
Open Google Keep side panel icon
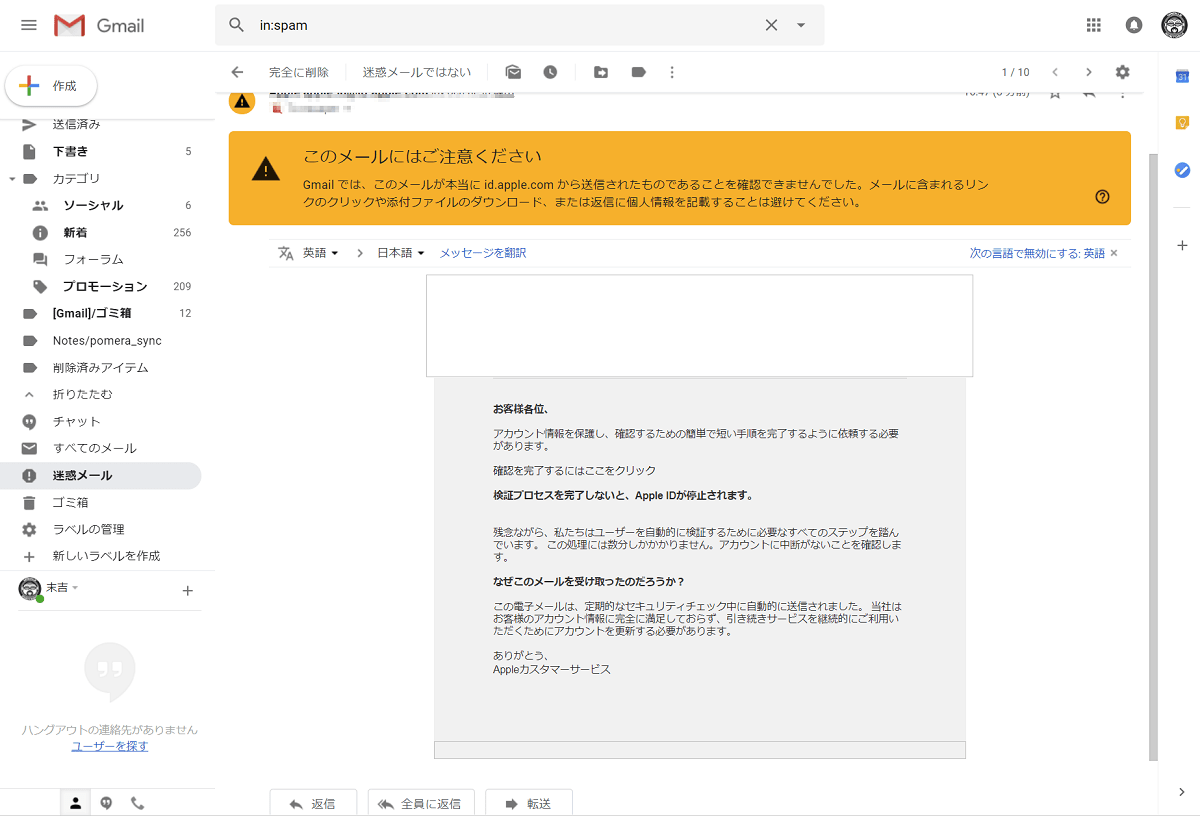(1181, 123)
